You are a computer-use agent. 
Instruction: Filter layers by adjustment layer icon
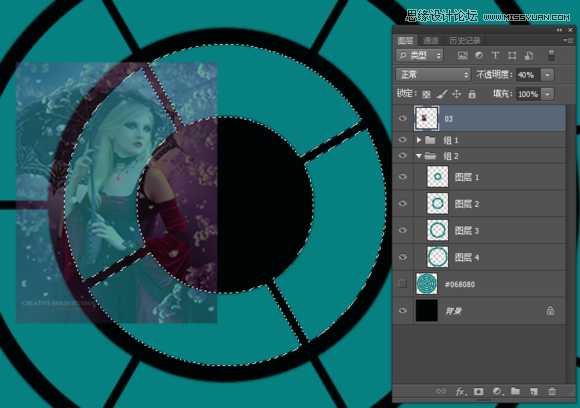(x=479, y=55)
